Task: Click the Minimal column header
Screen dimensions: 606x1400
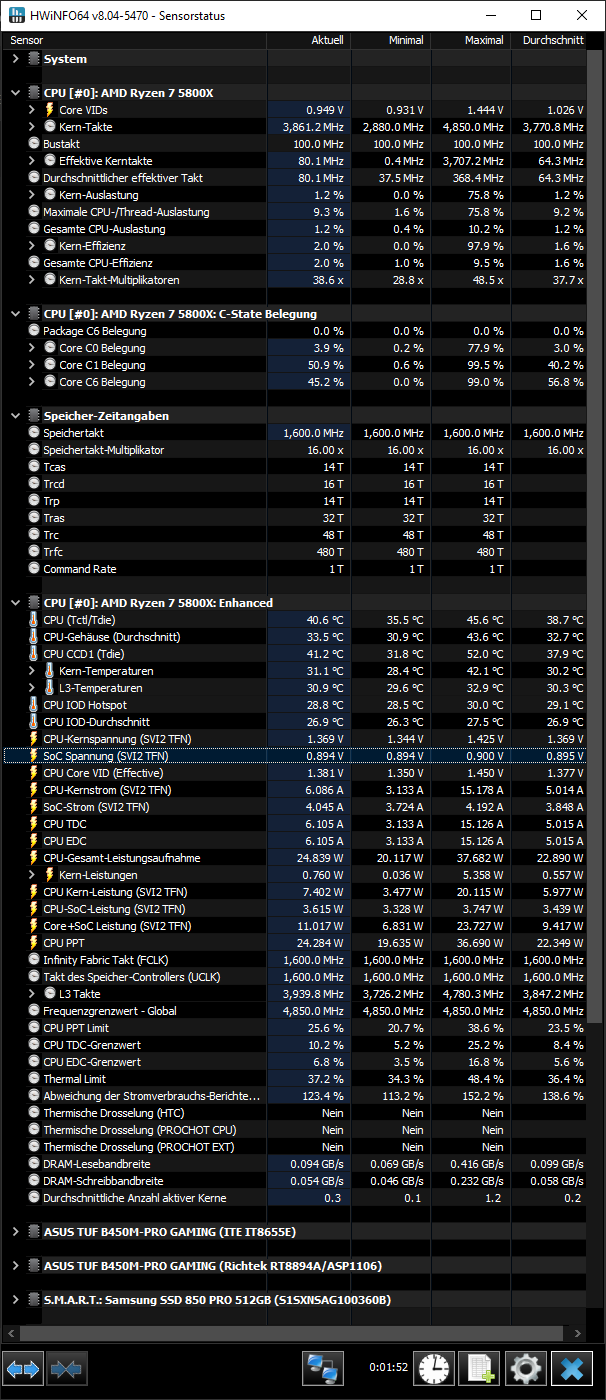Action: (x=390, y=40)
